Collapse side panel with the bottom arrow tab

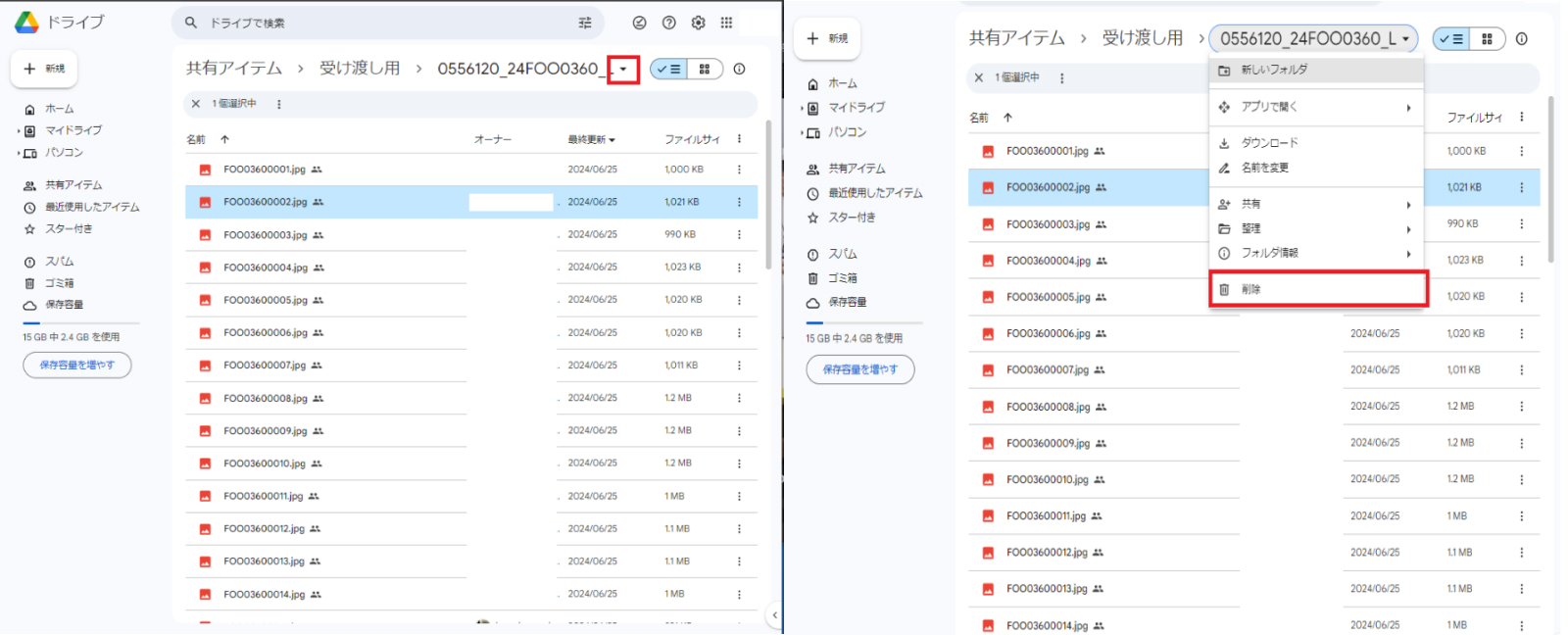tap(774, 615)
